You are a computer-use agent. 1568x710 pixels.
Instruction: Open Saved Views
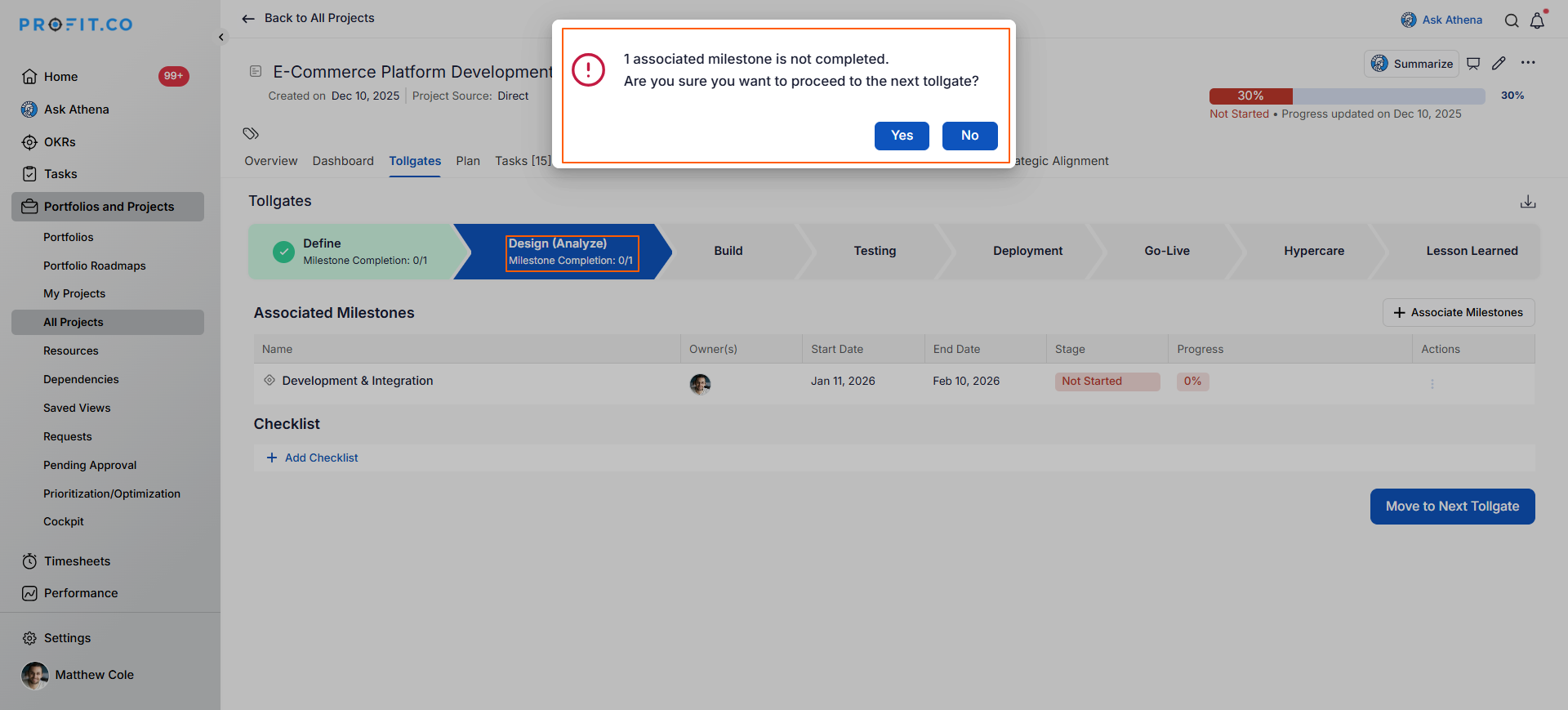(x=77, y=408)
